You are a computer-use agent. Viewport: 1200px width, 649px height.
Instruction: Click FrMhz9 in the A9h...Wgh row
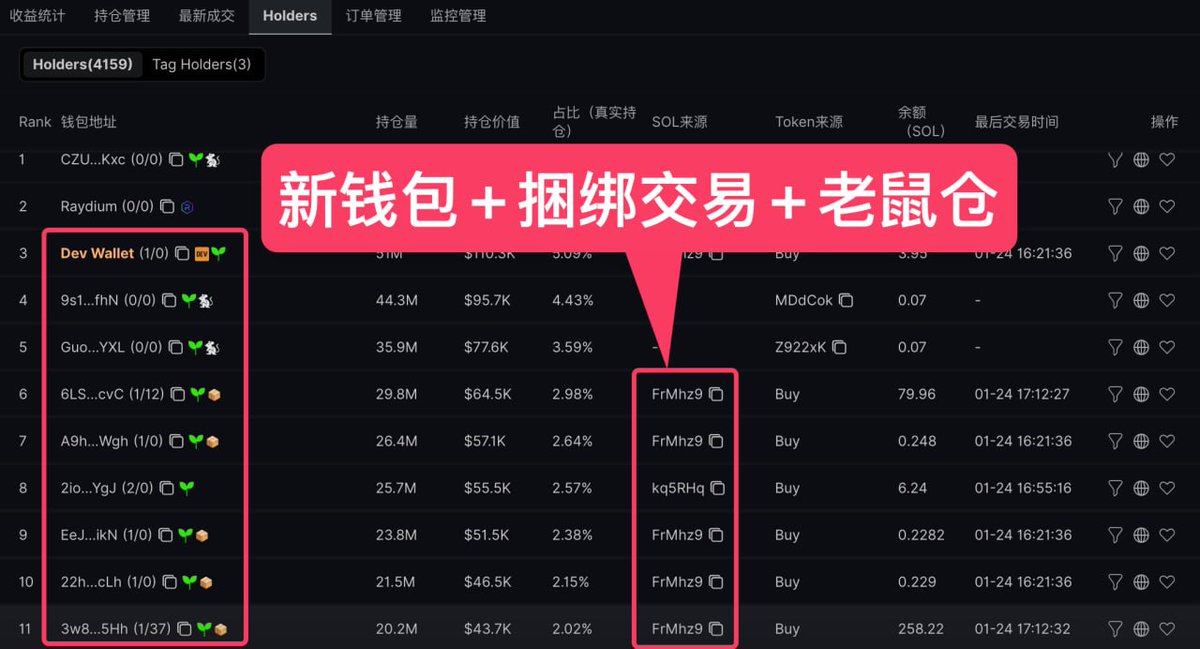click(x=677, y=441)
